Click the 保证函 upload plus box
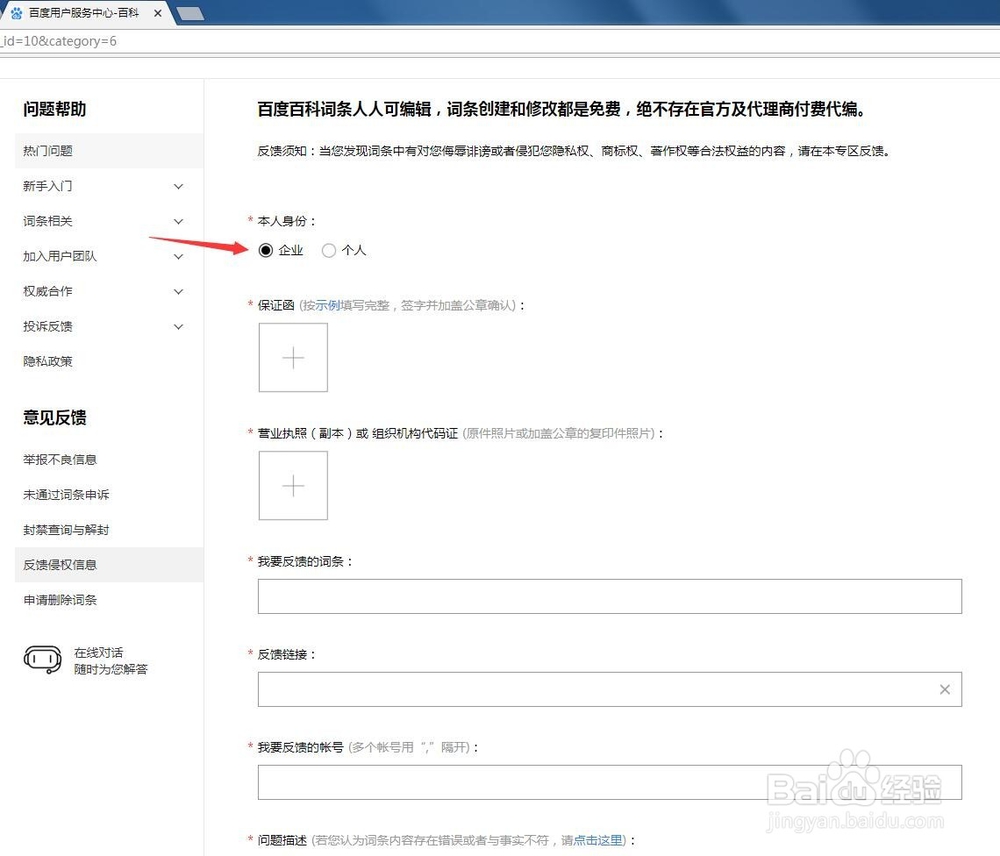The width and height of the screenshot is (1000, 856). [x=293, y=357]
